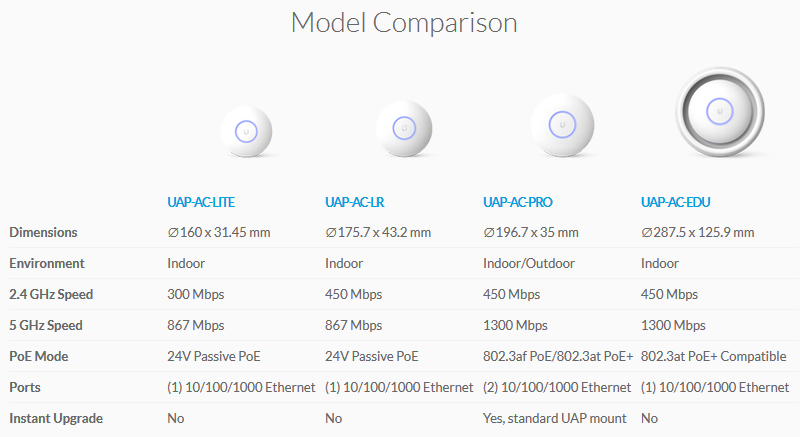Click the UAP-AC-PRO access point image
The height and width of the screenshot is (437, 800).
point(562,125)
